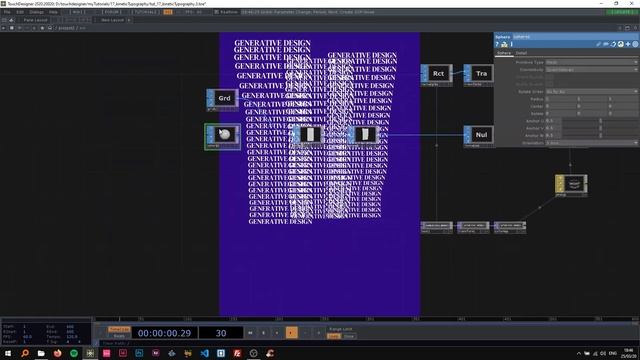Screen dimensions: 640x360
Task: Click the pencil comment icon in parameter header
Action: coord(598,44)
